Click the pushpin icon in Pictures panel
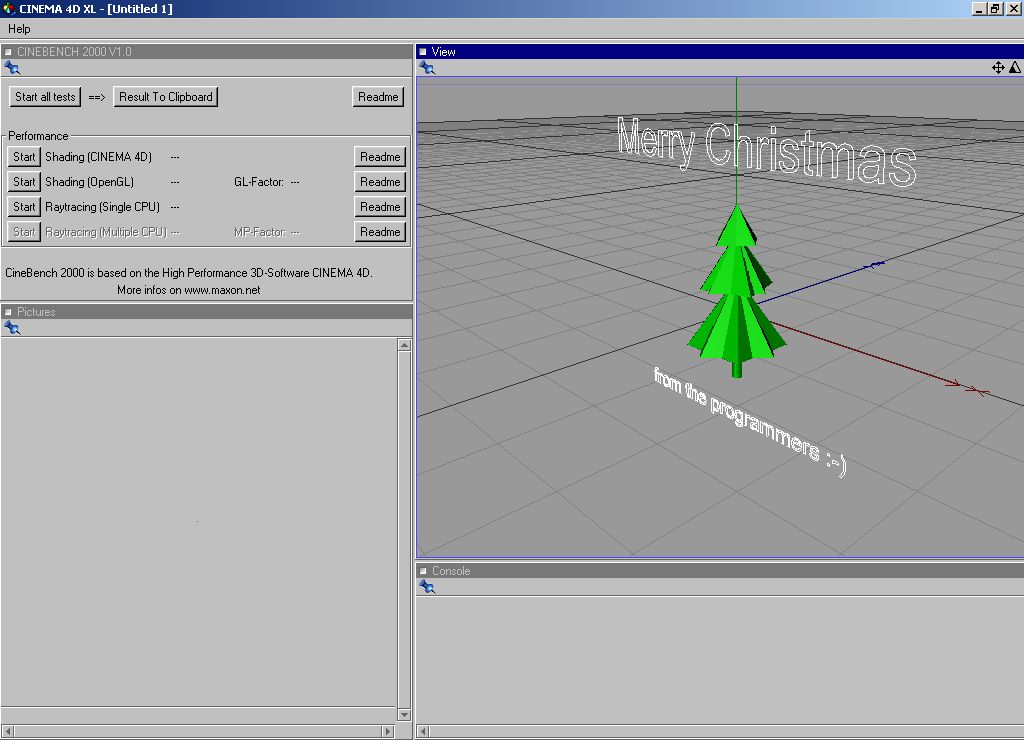This screenshot has width=1024, height=740. click(12, 328)
